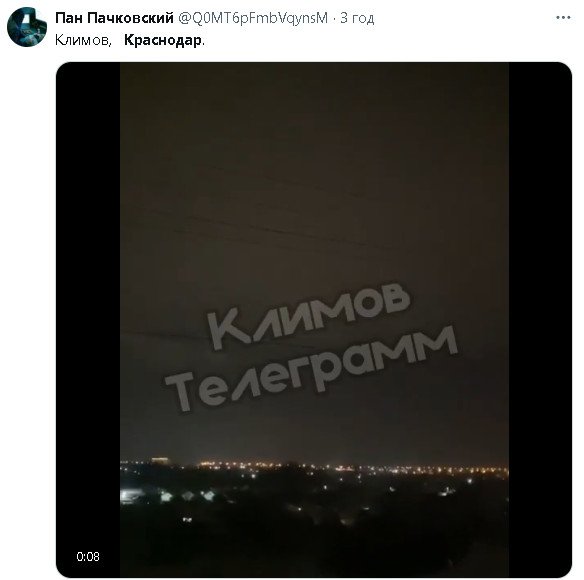Viewport: 584px width, 580px height.
Task: Click the author's round profile avatar
Action: (x=27, y=27)
